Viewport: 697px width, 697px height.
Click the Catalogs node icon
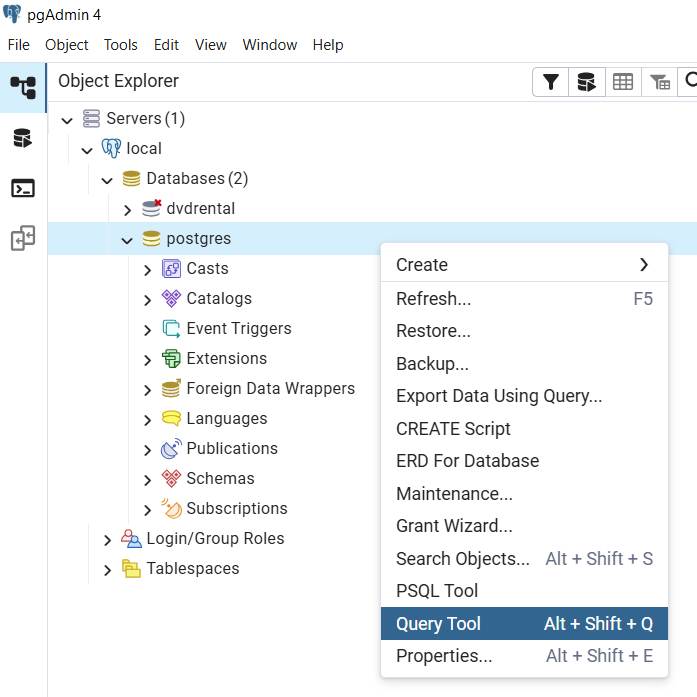click(171, 299)
